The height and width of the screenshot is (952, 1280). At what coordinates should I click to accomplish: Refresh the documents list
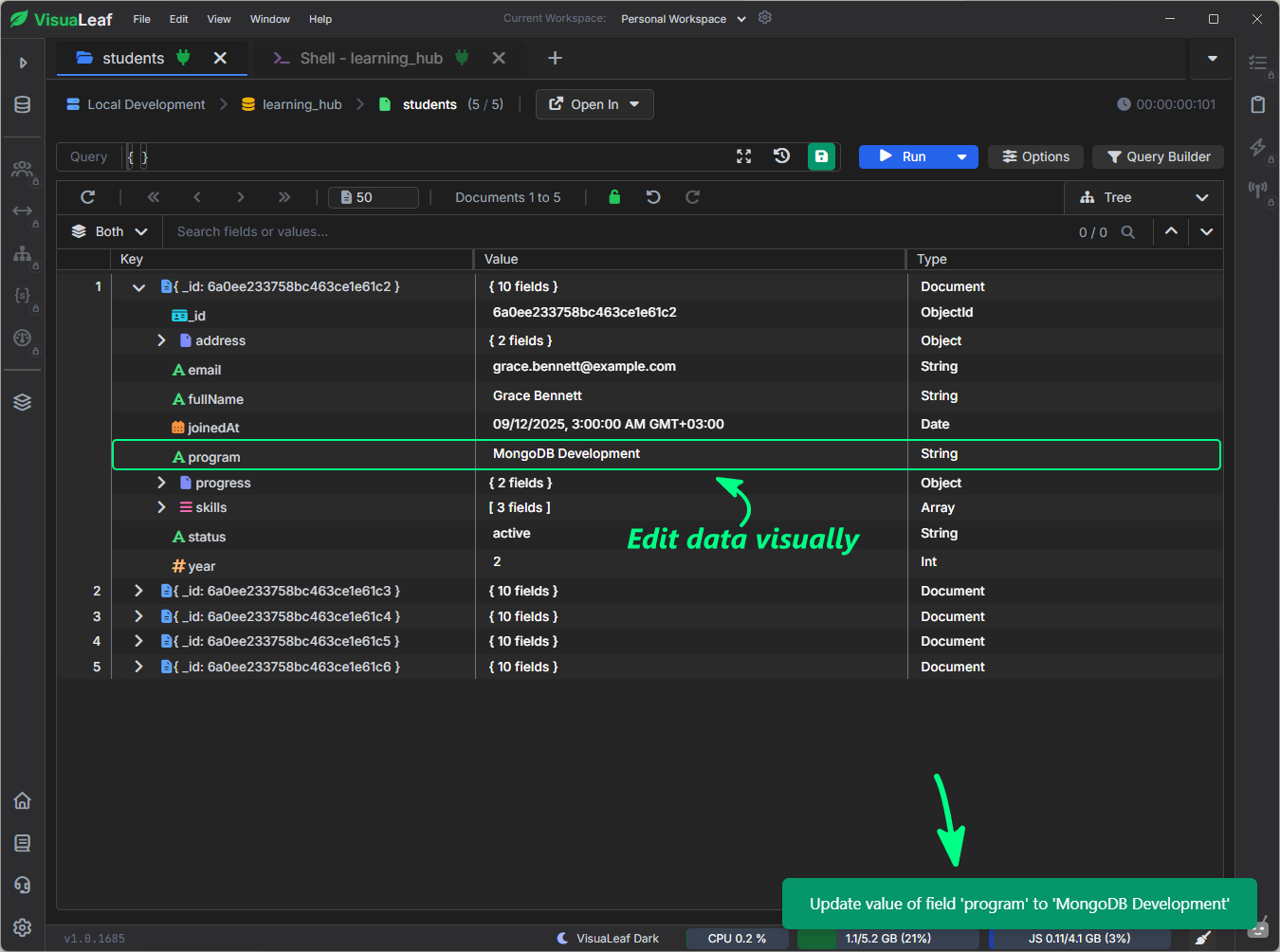(x=87, y=197)
